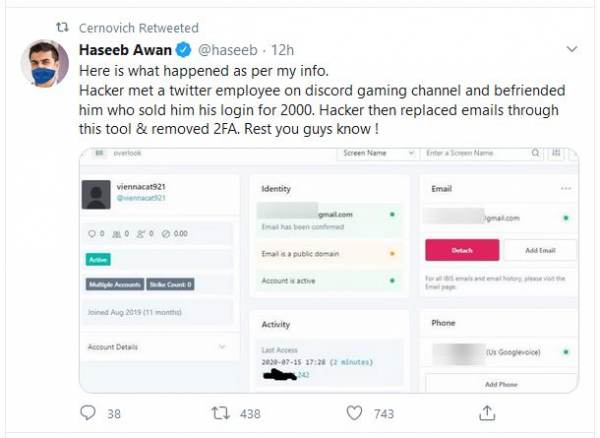Click the green Active status badge

pos(100,259)
